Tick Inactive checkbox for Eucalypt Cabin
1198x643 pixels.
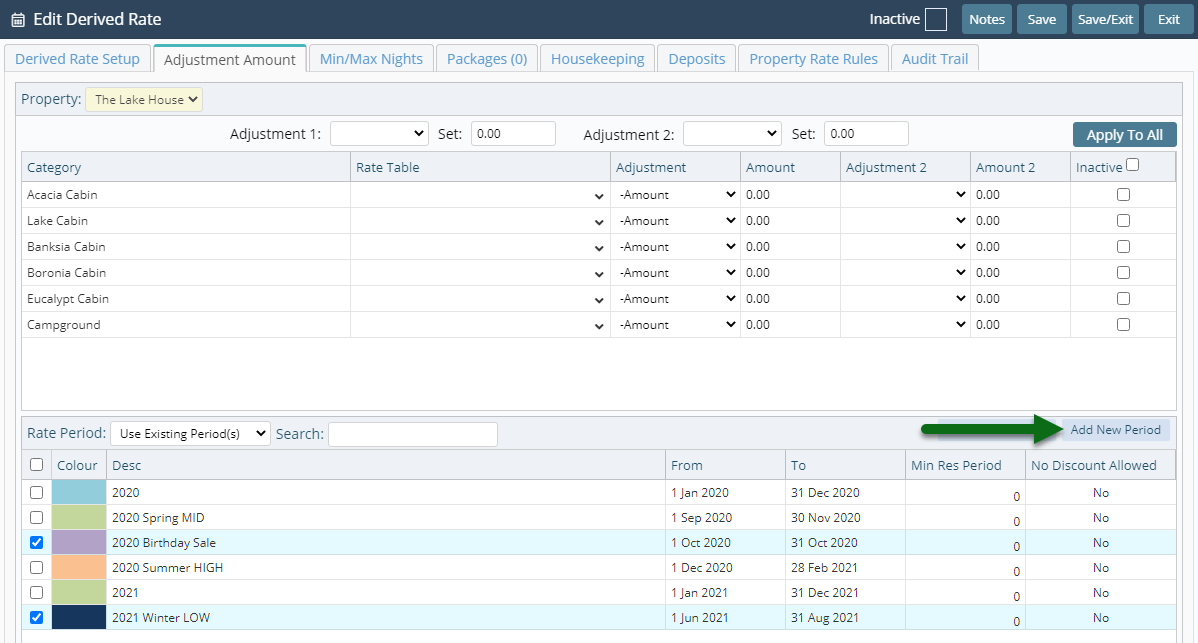click(x=1123, y=299)
